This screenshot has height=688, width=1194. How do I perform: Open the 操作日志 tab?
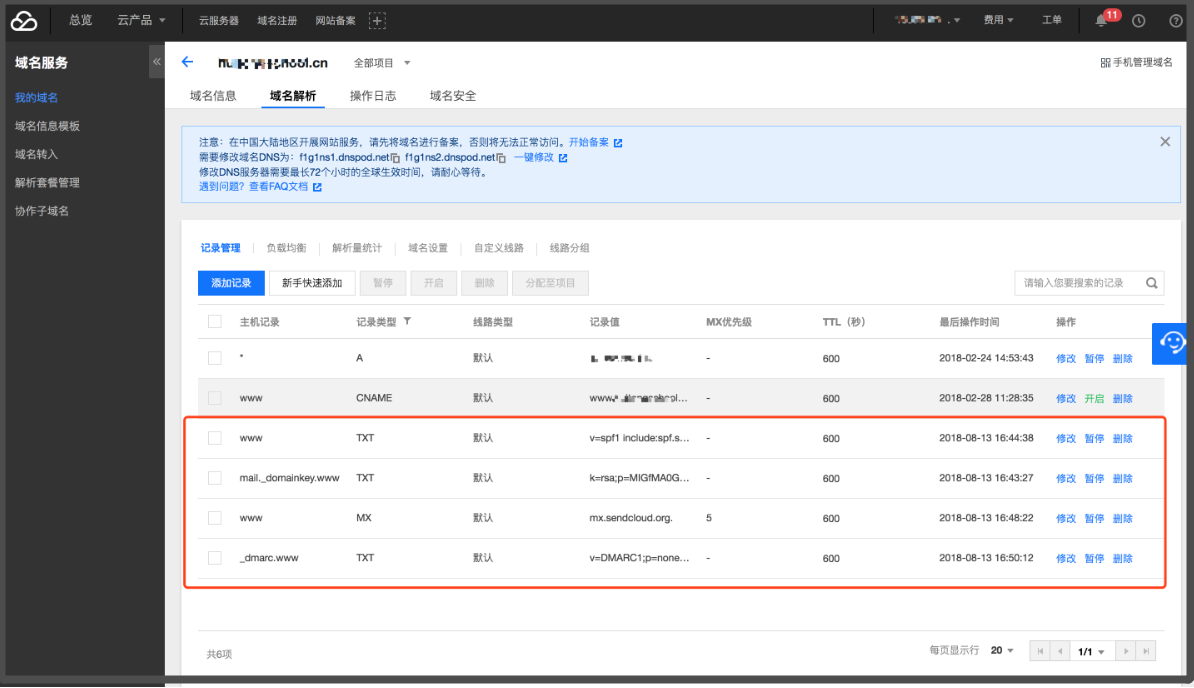click(x=373, y=96)
